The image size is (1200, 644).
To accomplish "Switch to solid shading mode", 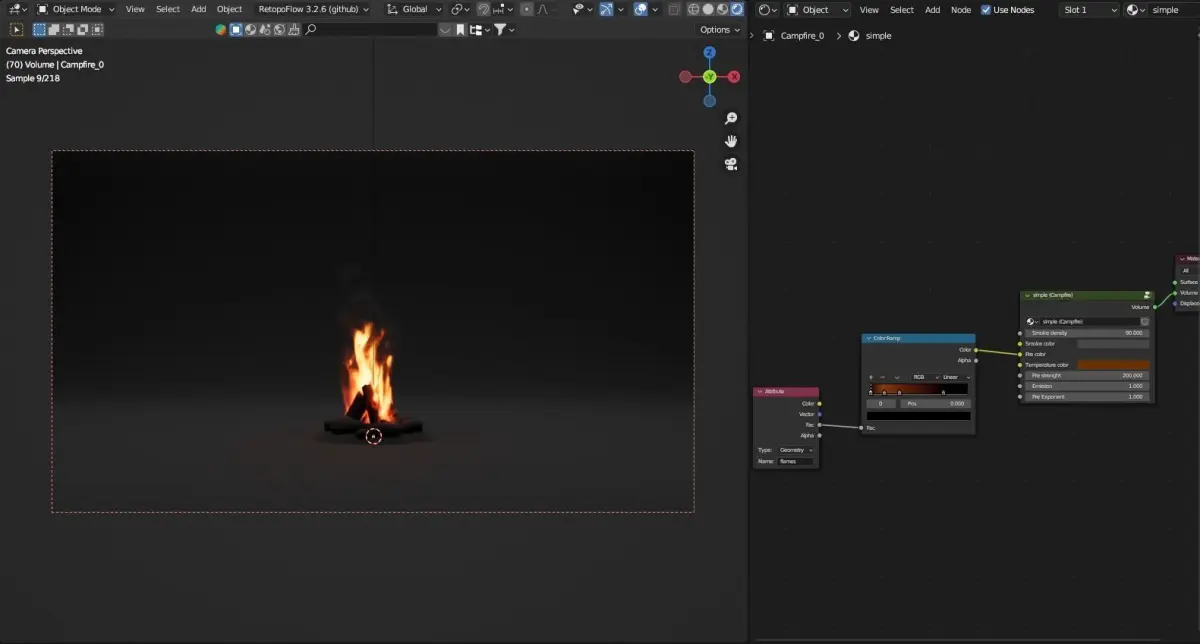I will click(x=709, y=9).
